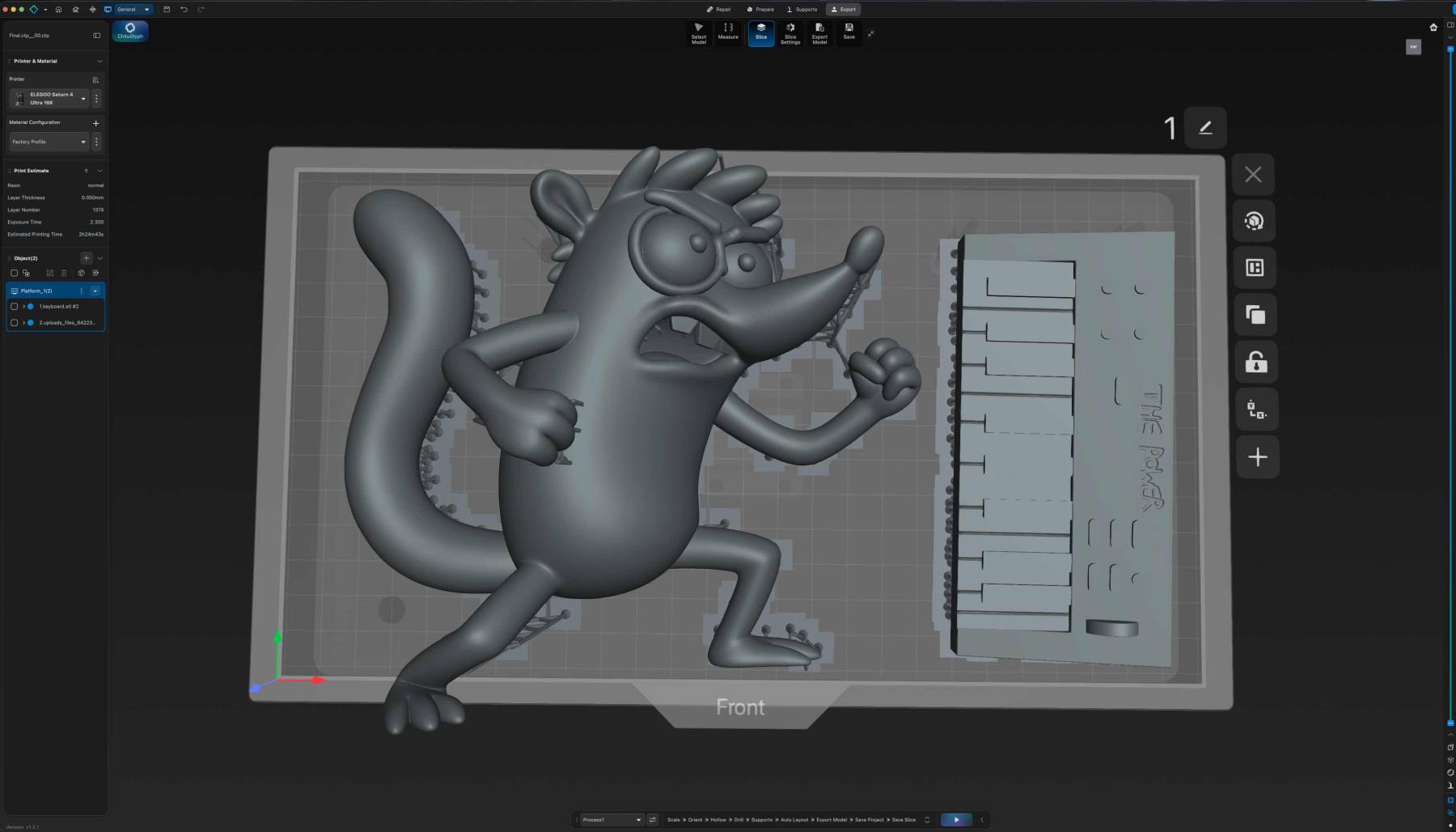
Task: Expand the 2.uploads_files tree item
Action: pyautogui.click(x=23, y=323)
